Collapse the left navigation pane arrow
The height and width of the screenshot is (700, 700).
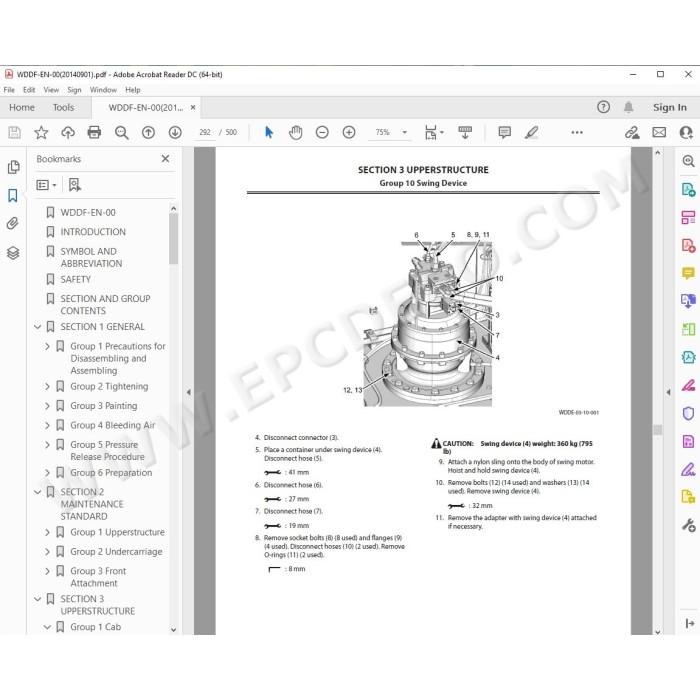pyautogui.click(x=189, y=392)
